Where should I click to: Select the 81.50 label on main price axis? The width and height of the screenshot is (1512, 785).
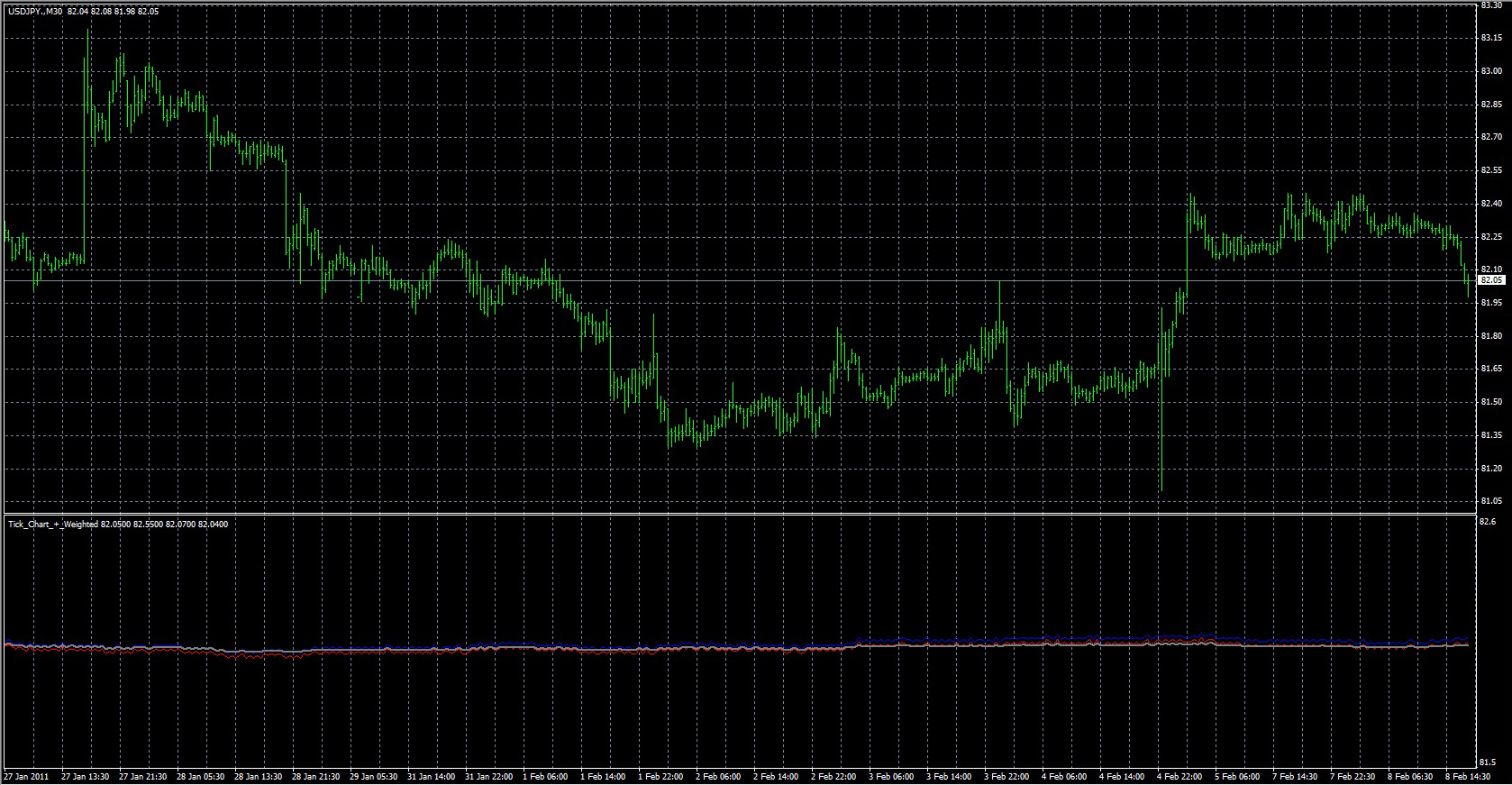coord(1490,402)
